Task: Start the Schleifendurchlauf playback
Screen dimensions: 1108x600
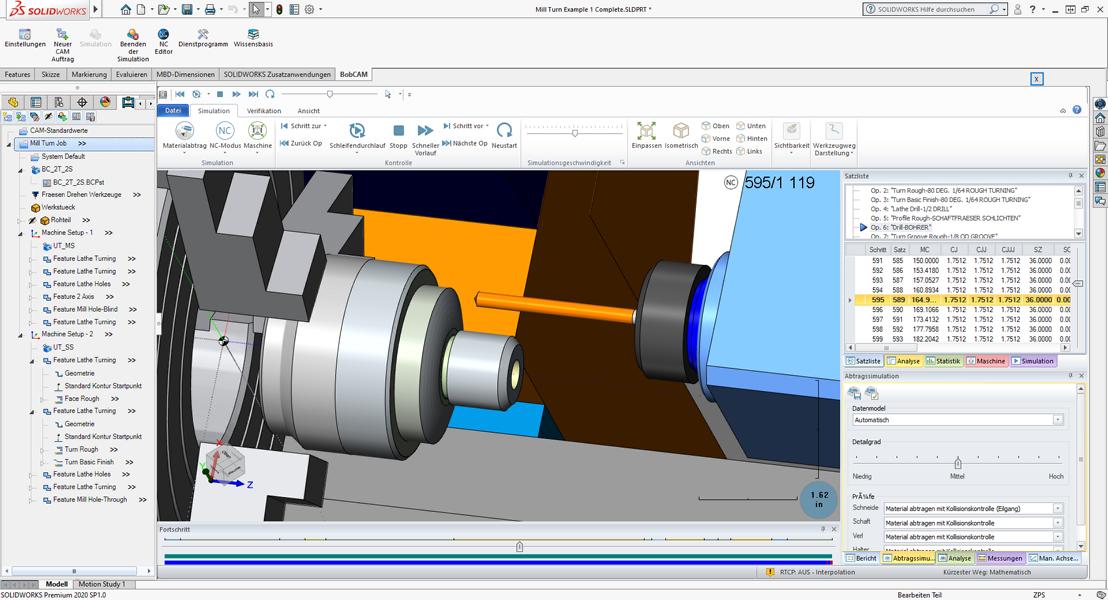Action: [357, 135]
